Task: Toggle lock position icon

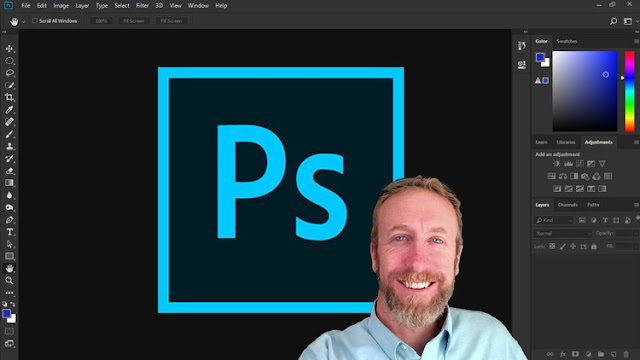Action: coord(573,246)
